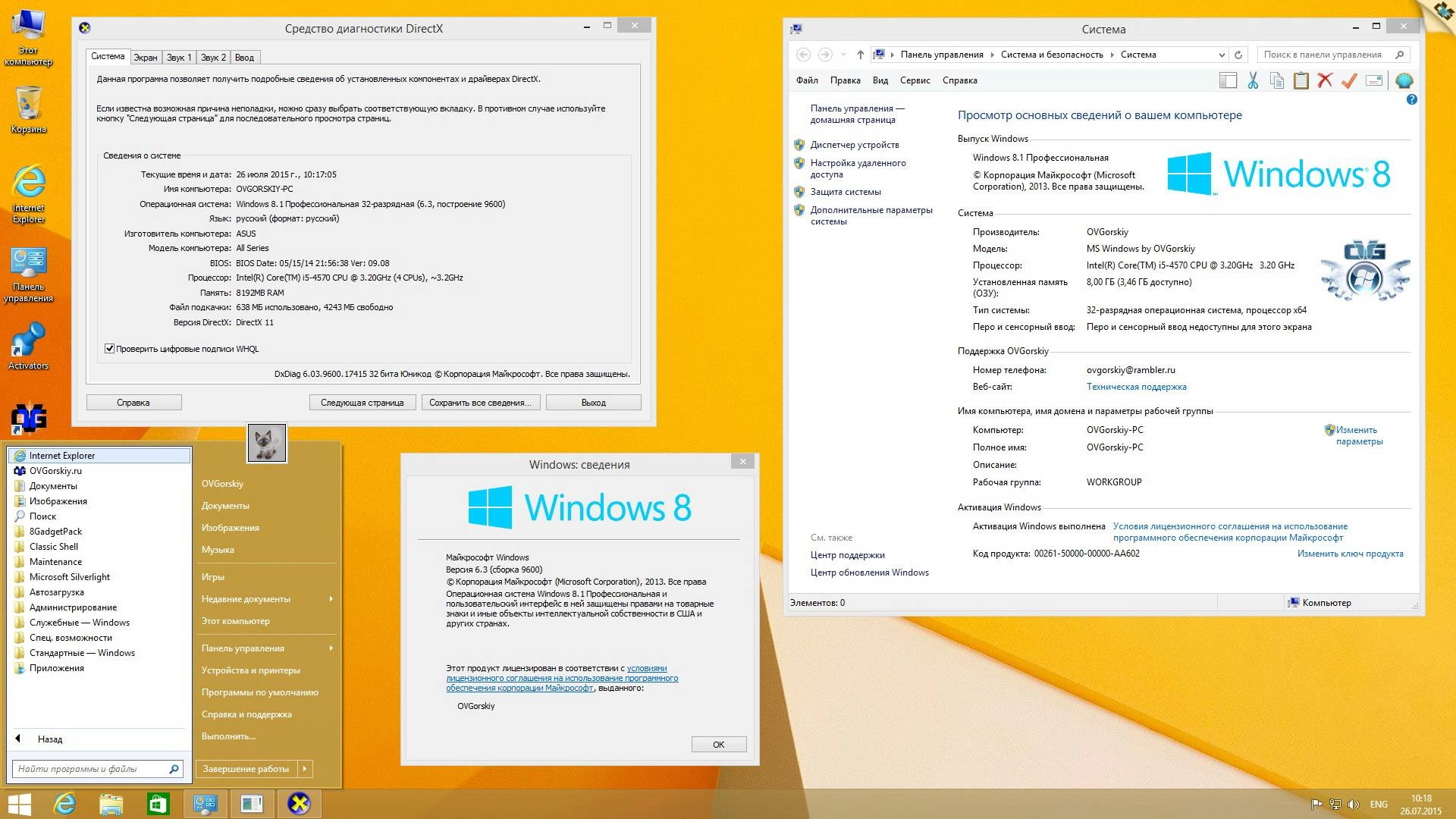This screenshot has width=1456, height=819.
Task: Click the volume speaker icon in system tray
Action: pyautogui.click(x=1354, y=803)
